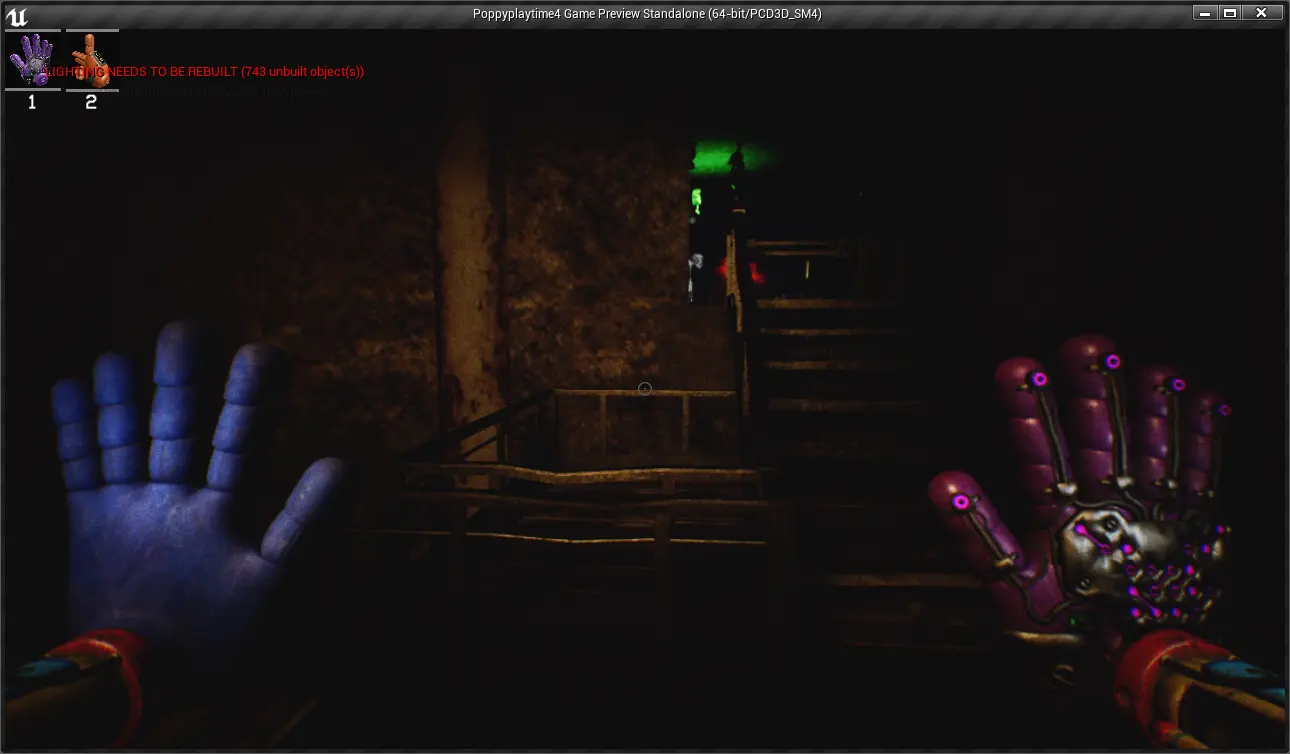Click the Unreal Engine logo in title bar

[17, 15]
